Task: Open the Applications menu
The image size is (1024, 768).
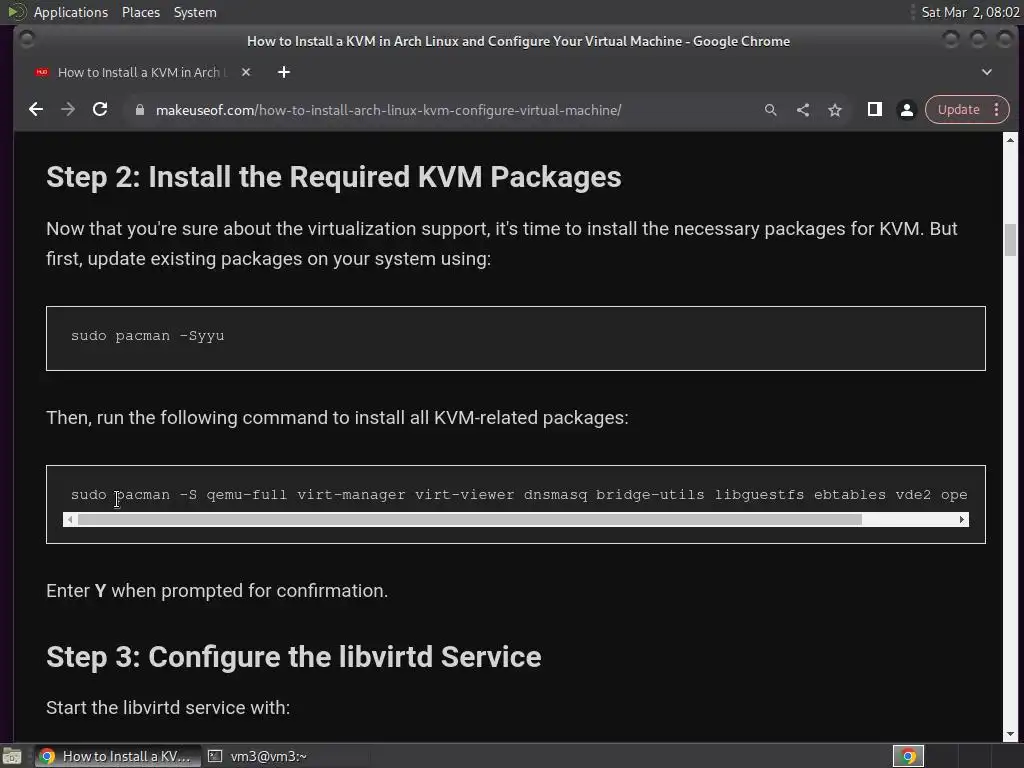Action: (x=70, y=12)
